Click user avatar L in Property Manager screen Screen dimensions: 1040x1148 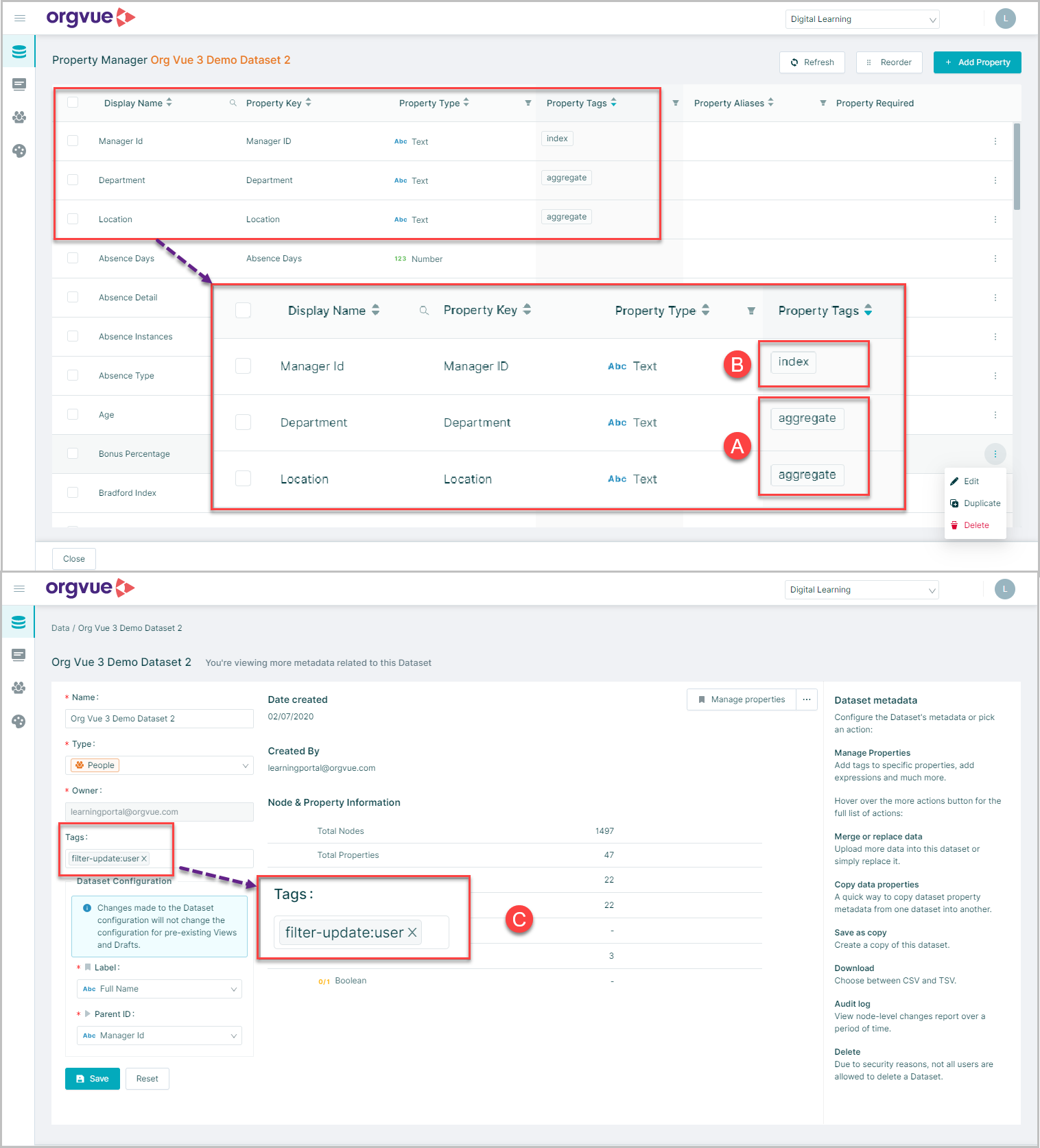click(1006, 19)
